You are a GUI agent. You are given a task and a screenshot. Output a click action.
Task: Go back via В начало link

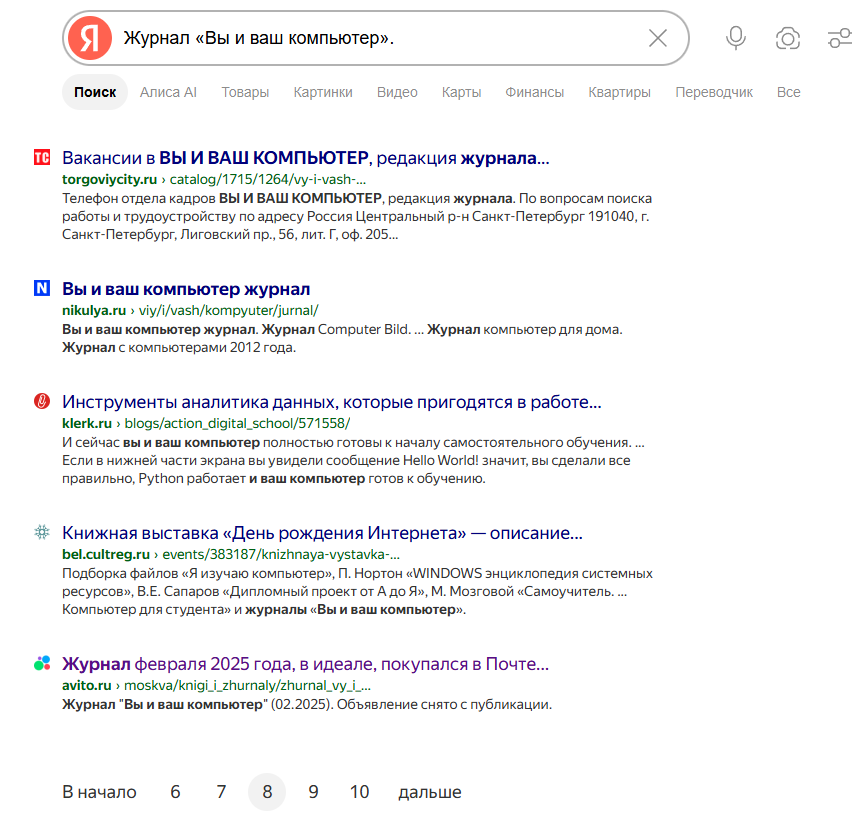99,792
